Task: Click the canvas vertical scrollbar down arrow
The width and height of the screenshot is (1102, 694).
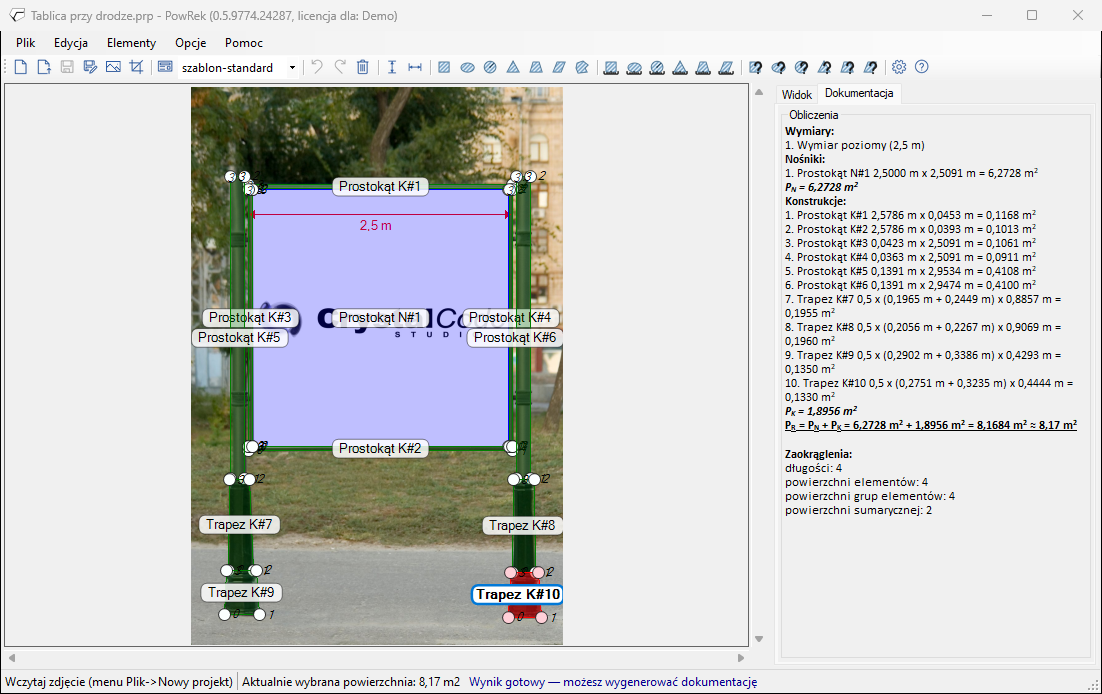Action: pyautogui.click(x=759, y=639)
